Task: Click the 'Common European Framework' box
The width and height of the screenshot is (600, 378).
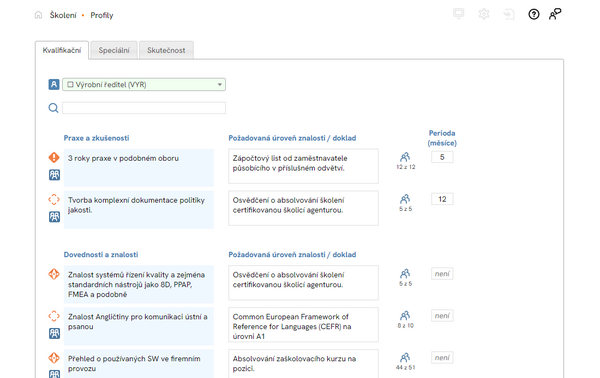Action: 303,325
